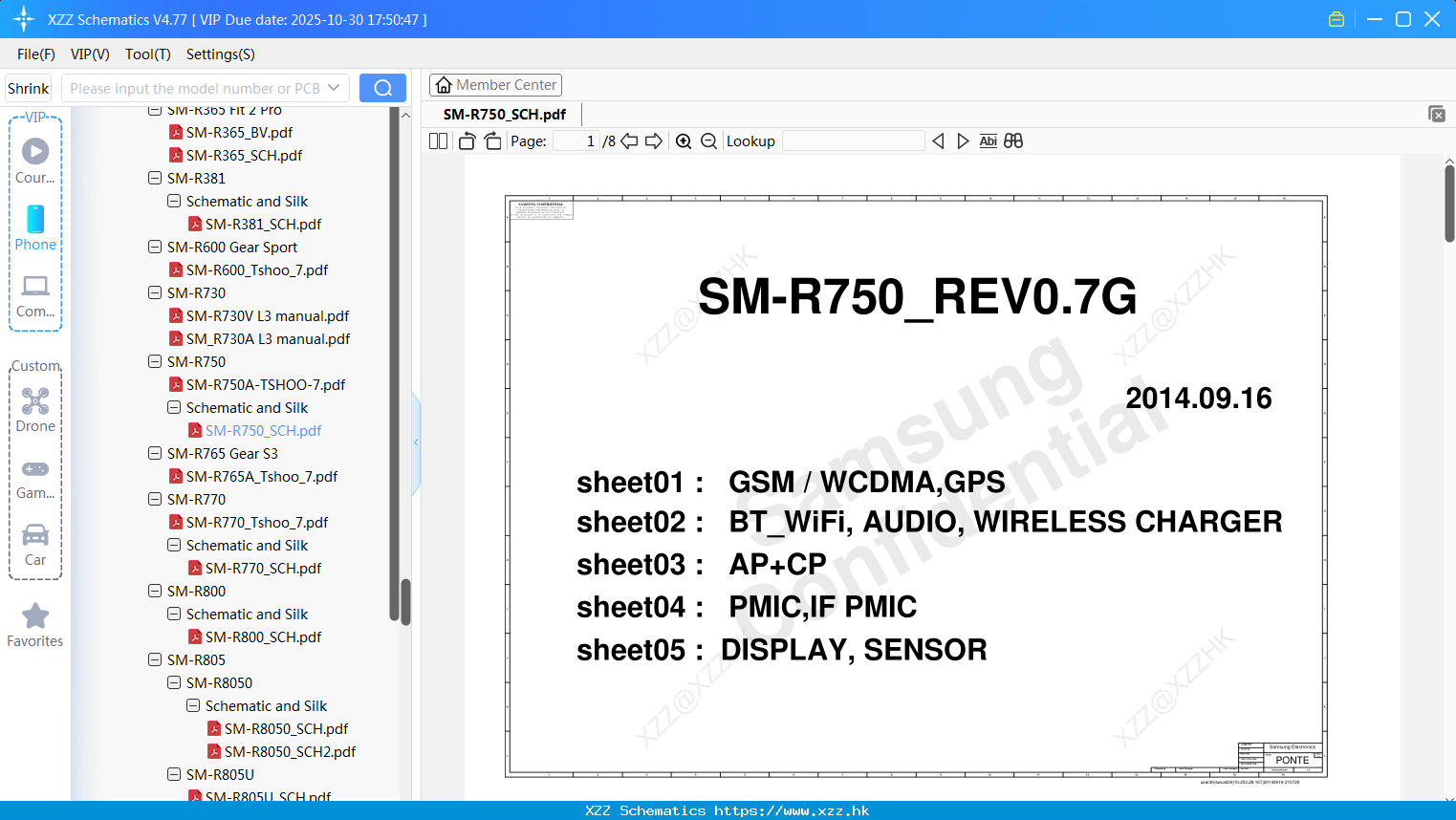Rotate page counterclockwise

click(x=467, y=141)
